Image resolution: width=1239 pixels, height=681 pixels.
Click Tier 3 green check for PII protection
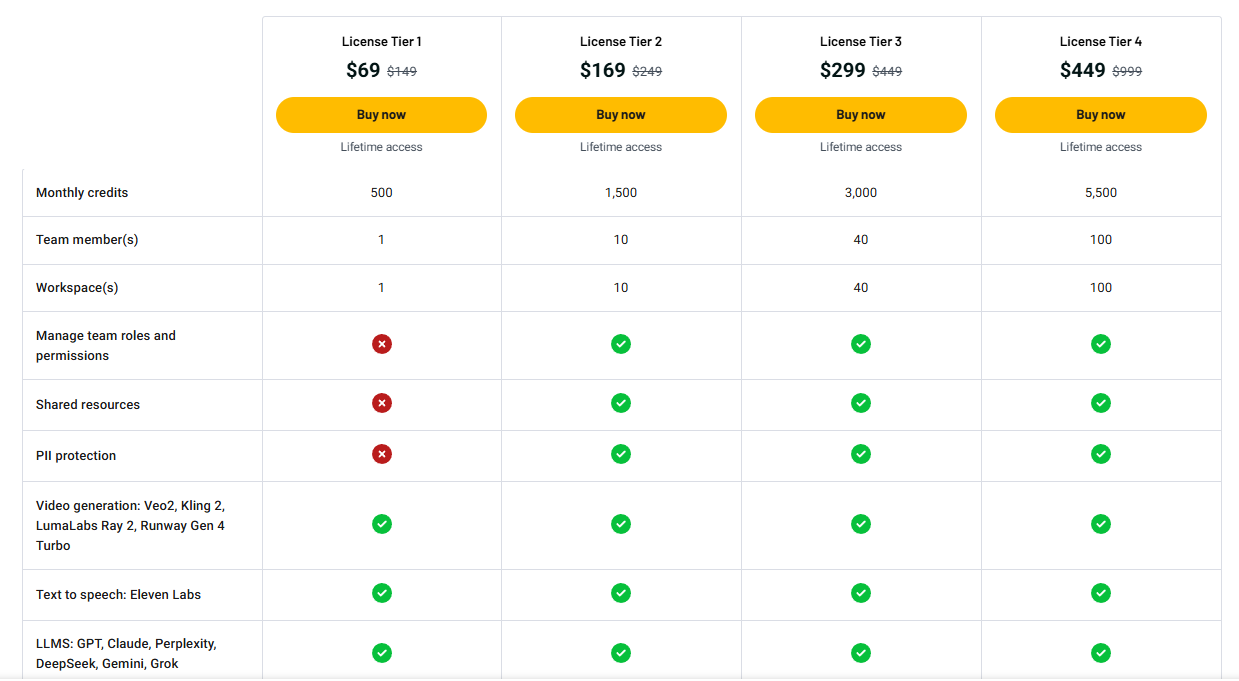pos(861,454)
